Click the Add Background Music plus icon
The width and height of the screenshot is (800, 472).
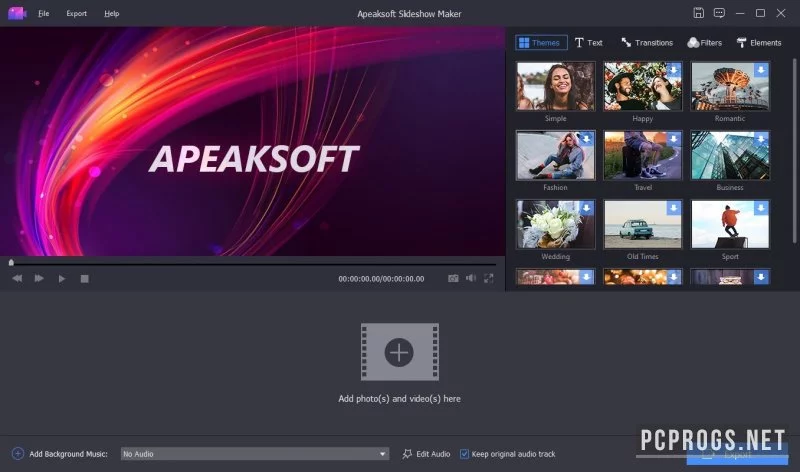(x=18, y=454)
